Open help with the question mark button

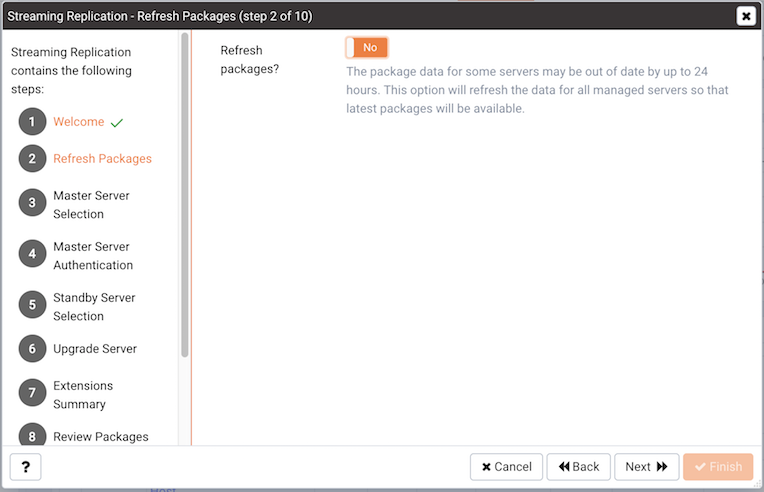(x=25, y=467)
